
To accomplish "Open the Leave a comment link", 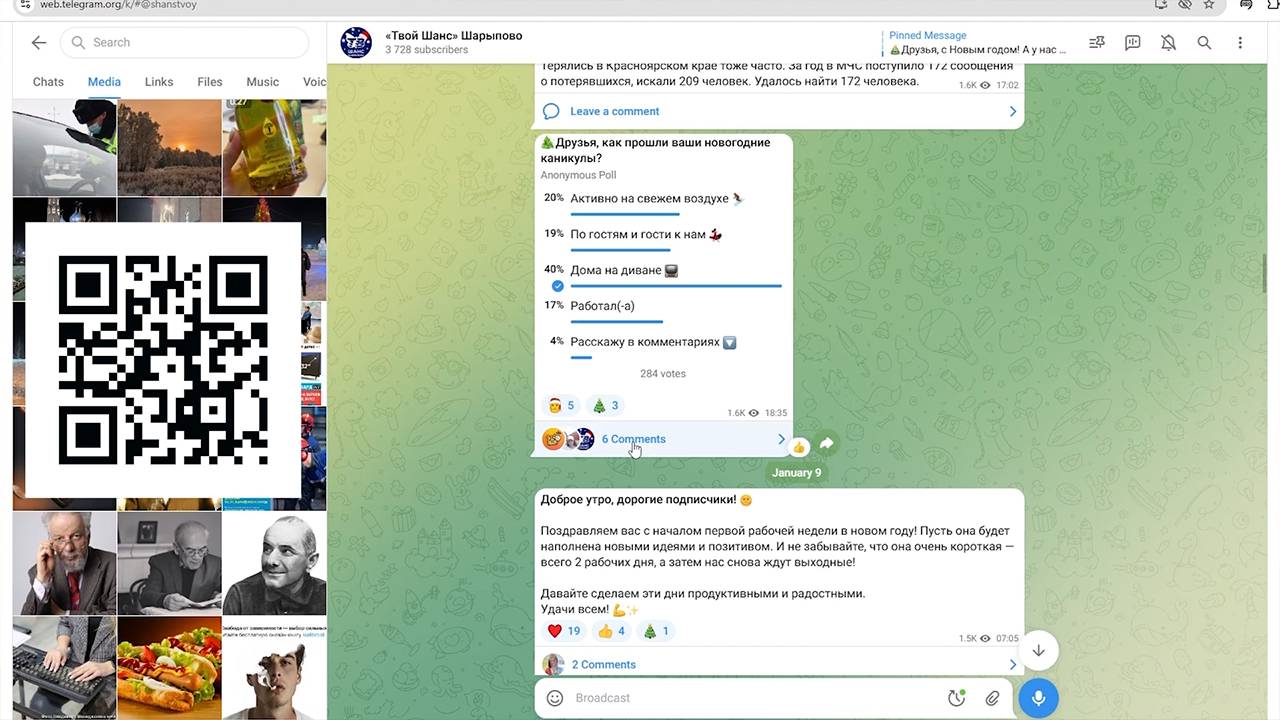I will [x=614, y=111].
